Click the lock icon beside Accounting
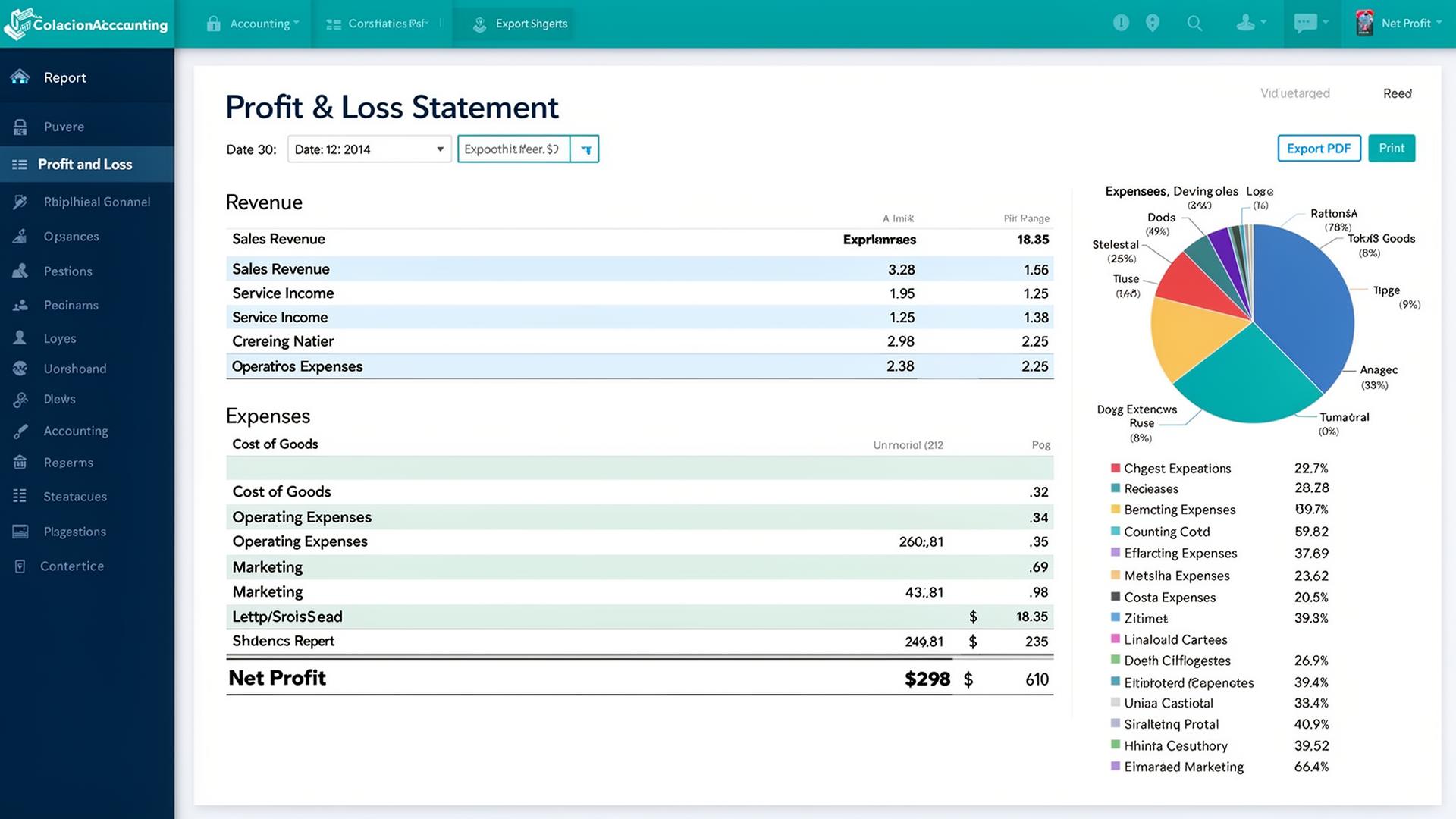 pyautogui.click(x=213, y=24)
